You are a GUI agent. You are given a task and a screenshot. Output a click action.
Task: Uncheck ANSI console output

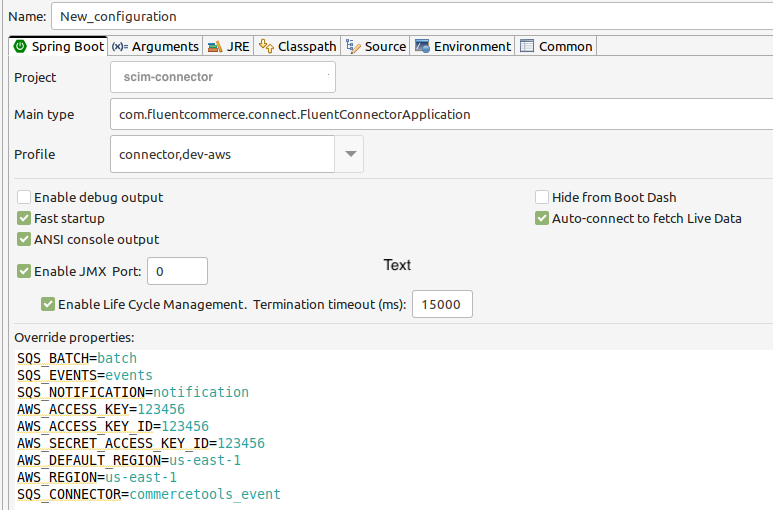click(25, 239)
